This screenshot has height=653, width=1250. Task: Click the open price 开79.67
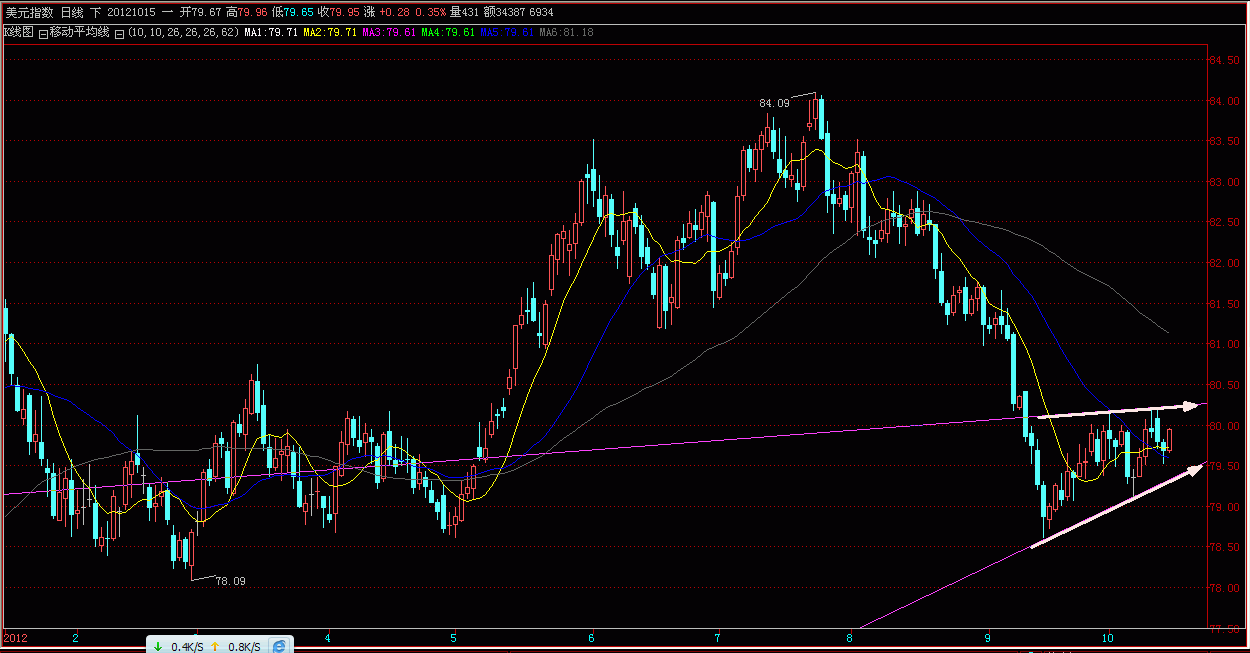pos(200,12)
